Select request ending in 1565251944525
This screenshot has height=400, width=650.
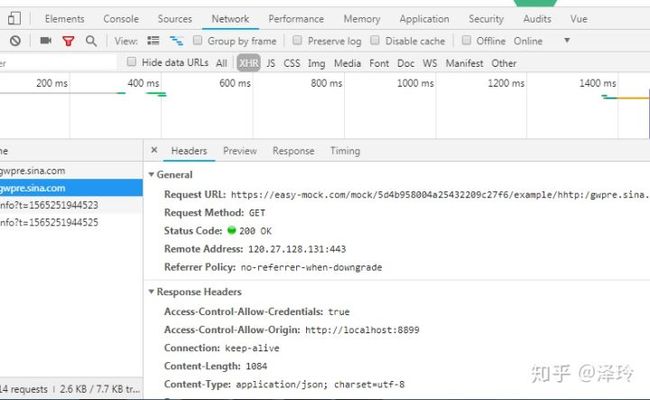pos(71,222)
